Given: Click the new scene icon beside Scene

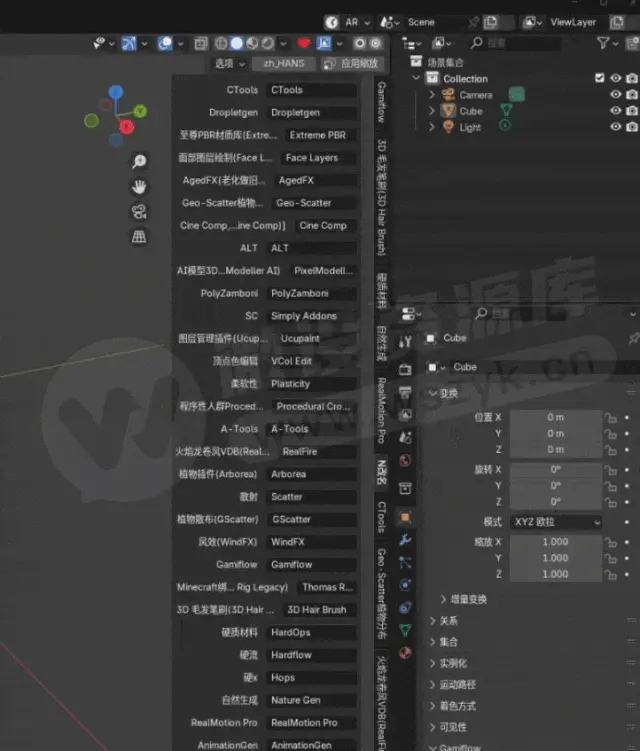Looking at the screenshot, I should click(491, 22).
